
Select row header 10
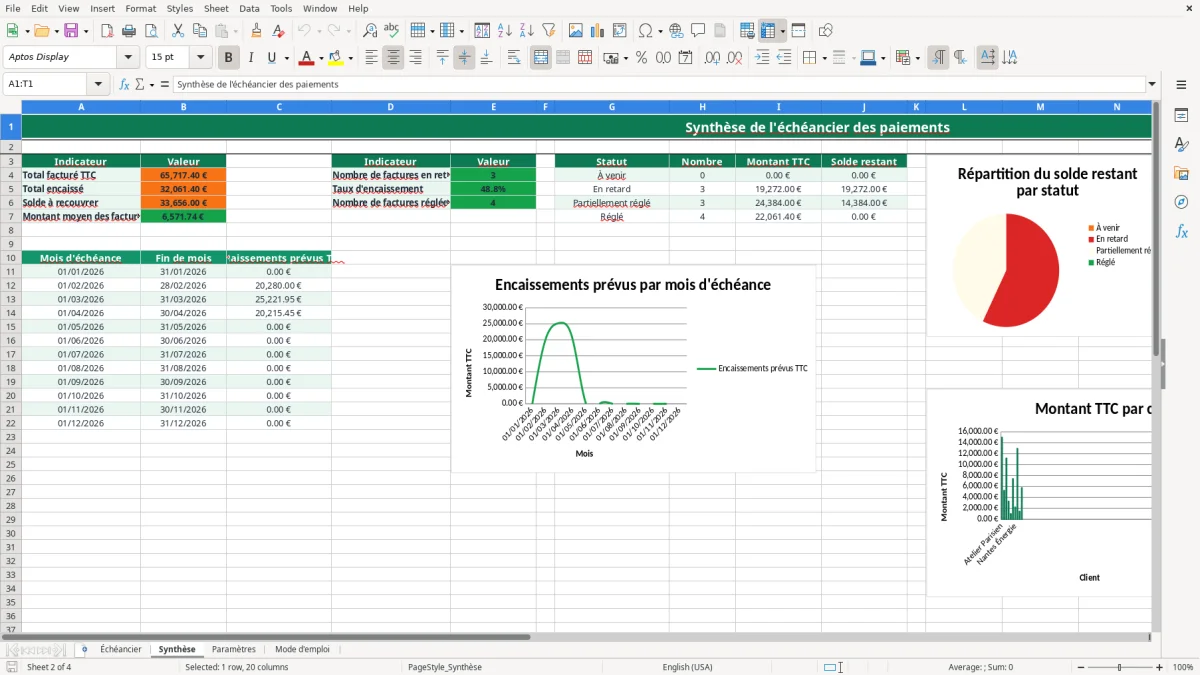pyautogui.click(x=10, y=257)
